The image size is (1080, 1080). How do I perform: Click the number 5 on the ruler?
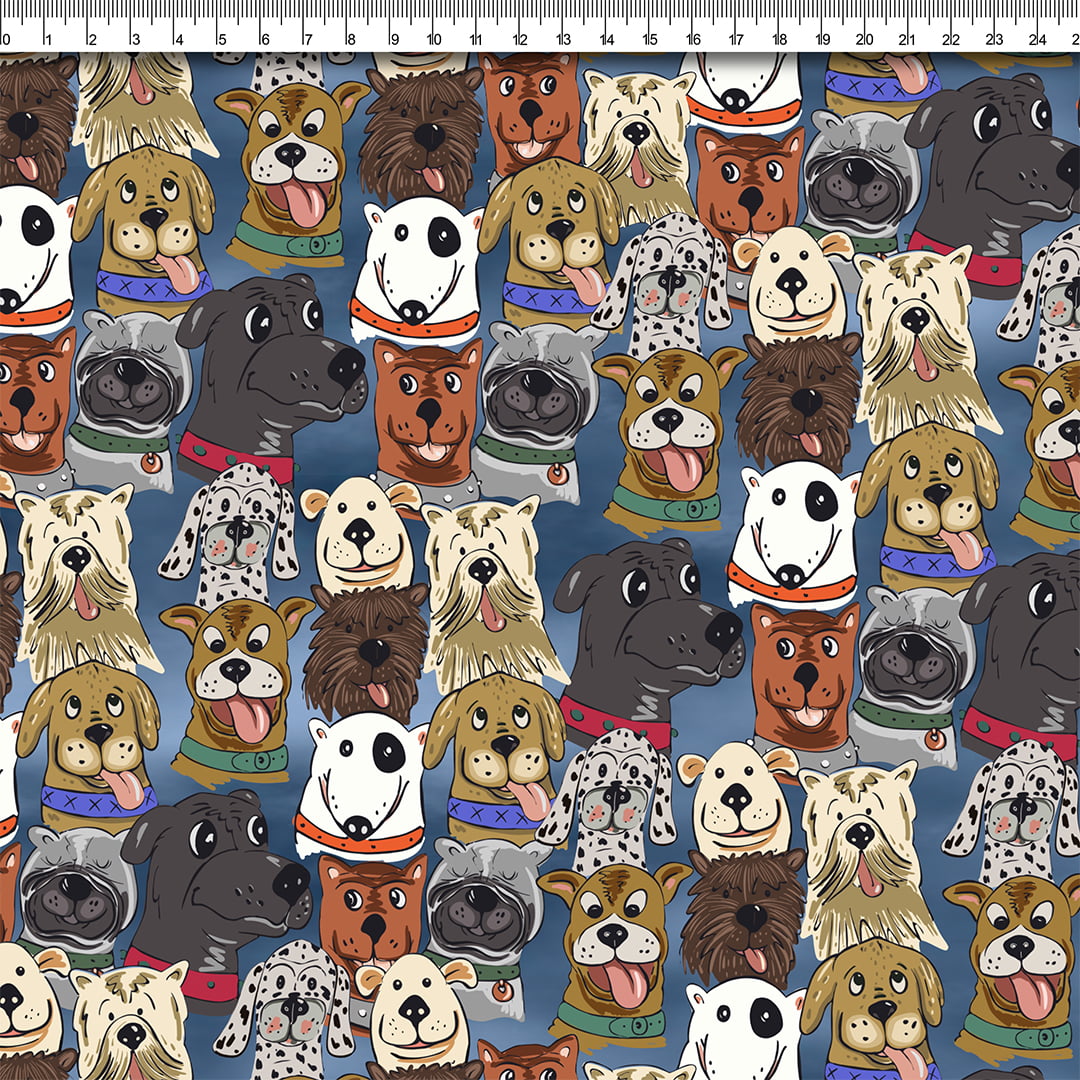pyautogui.click(x=221, y=39)
